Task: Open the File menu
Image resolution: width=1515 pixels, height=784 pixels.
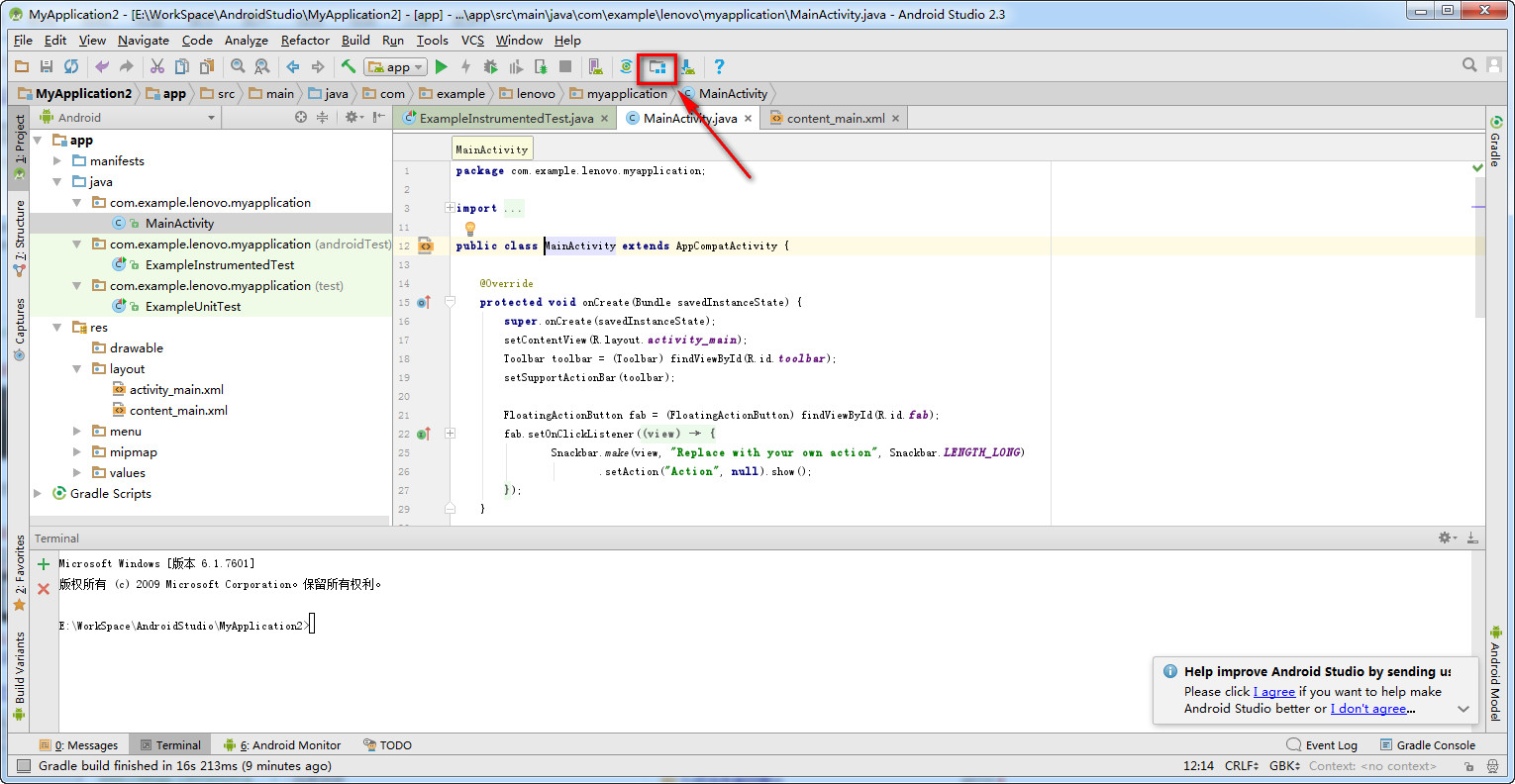Action: click(x=23, y=40)
